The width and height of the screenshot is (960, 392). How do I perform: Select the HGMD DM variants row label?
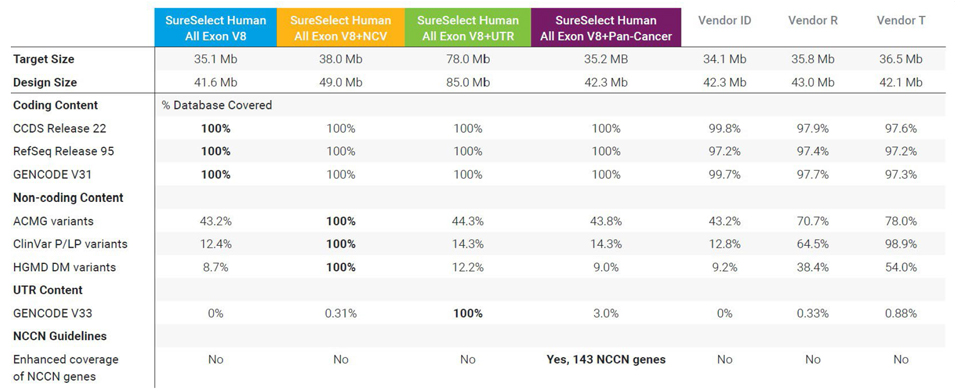pyautogui.click(x=64, y=267)
